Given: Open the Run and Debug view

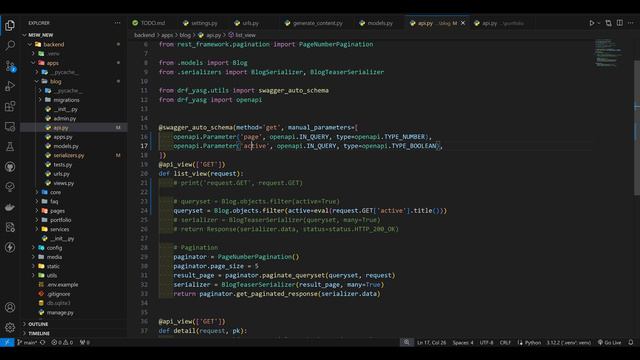Looking at the screenshot, I should pos(10,86).
